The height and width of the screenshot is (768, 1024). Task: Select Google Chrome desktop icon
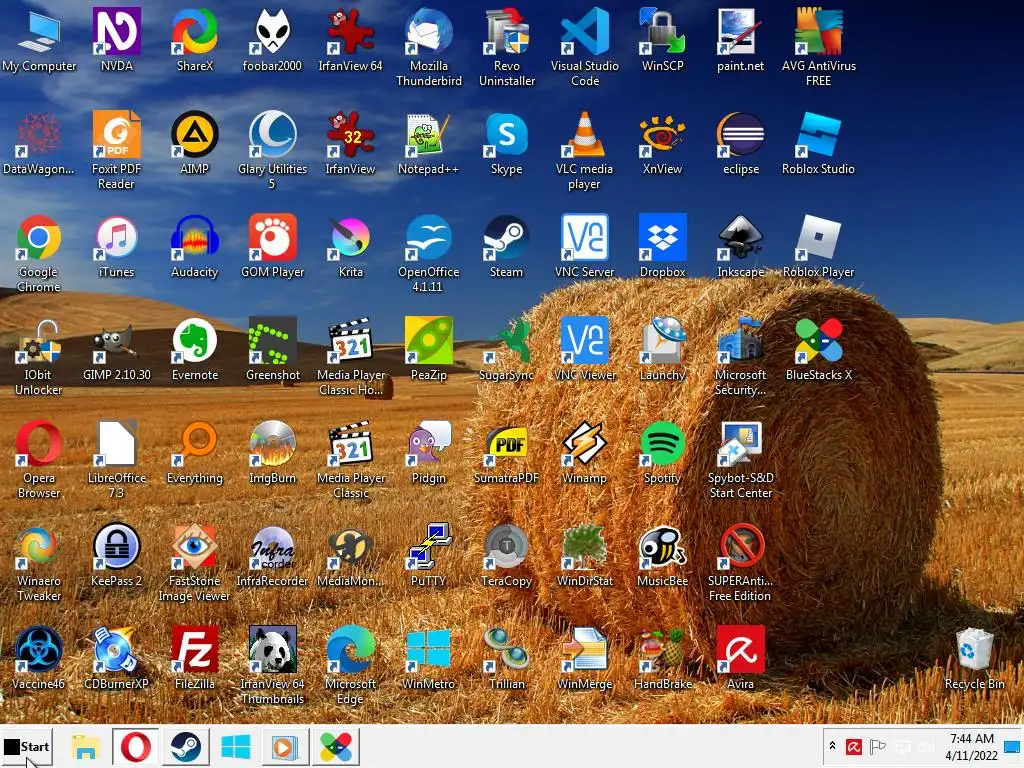[x=39, y=253]
